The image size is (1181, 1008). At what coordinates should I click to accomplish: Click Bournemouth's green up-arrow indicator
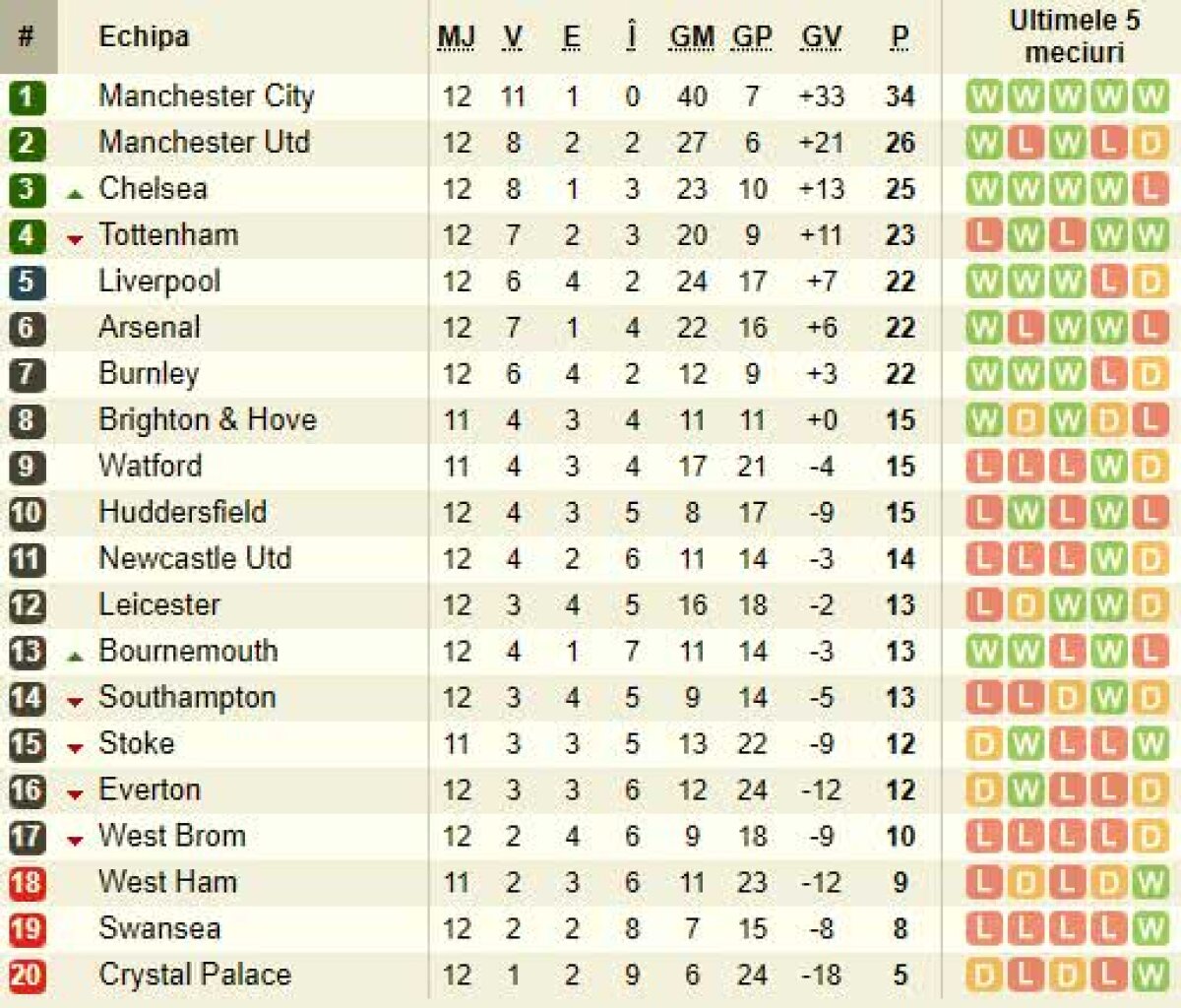[x=75, y=657]
